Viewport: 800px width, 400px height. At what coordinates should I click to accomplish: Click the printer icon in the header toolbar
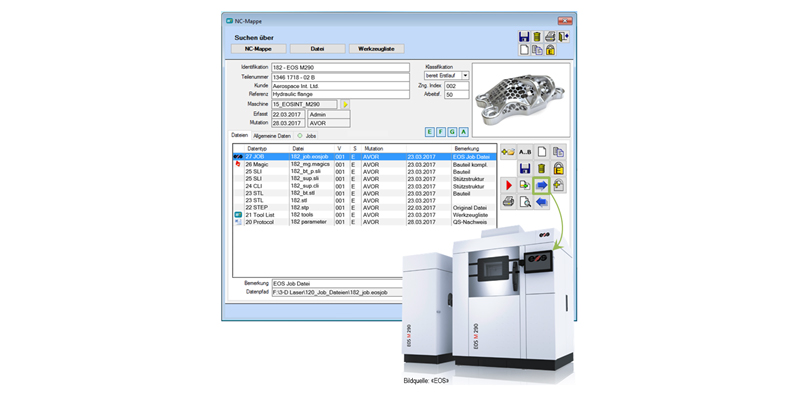[x=549, y=37]
